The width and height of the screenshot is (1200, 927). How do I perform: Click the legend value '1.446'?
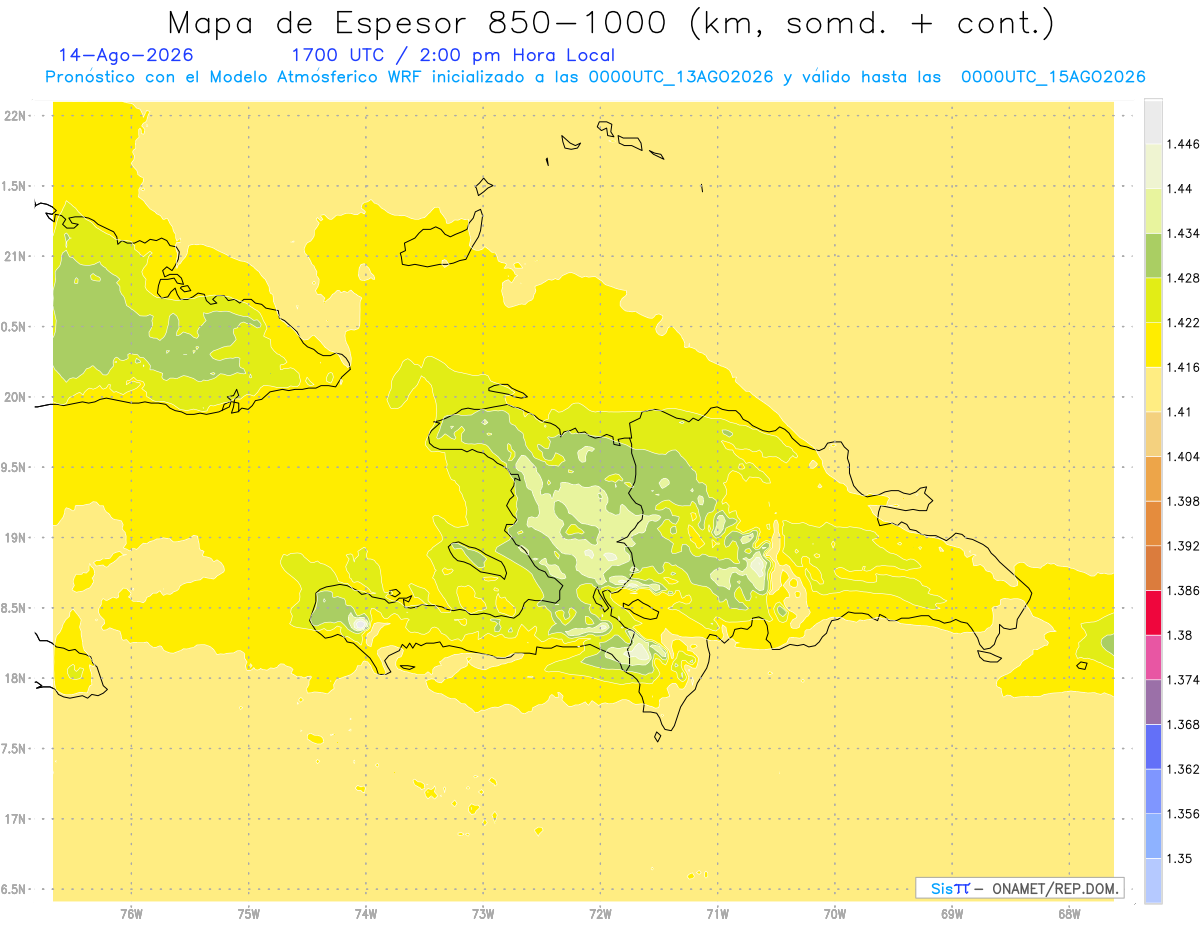[x=1183, y=144]
